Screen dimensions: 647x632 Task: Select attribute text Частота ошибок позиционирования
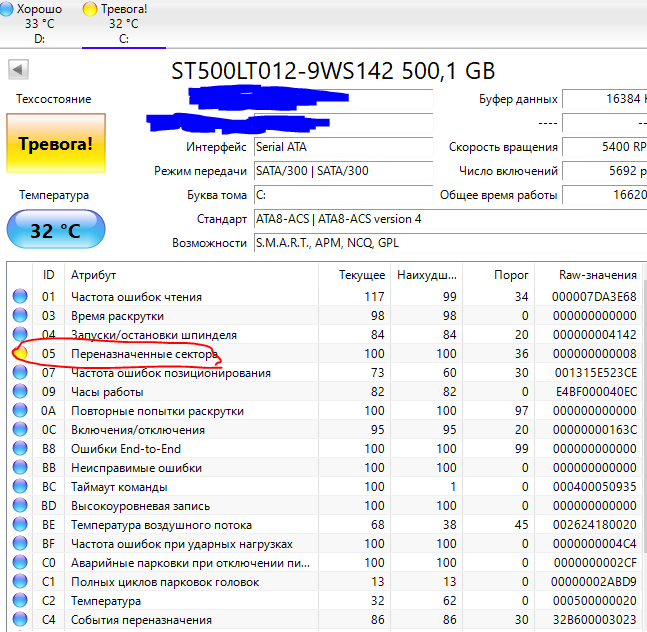[x=171, y=373]
